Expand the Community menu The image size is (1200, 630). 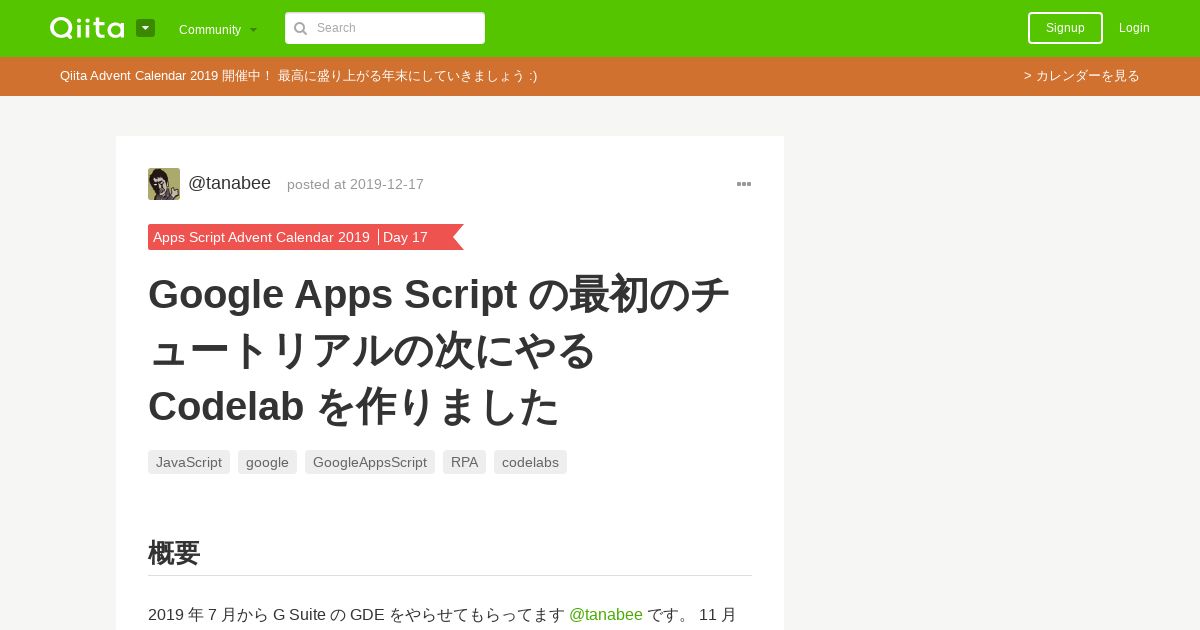218,29
